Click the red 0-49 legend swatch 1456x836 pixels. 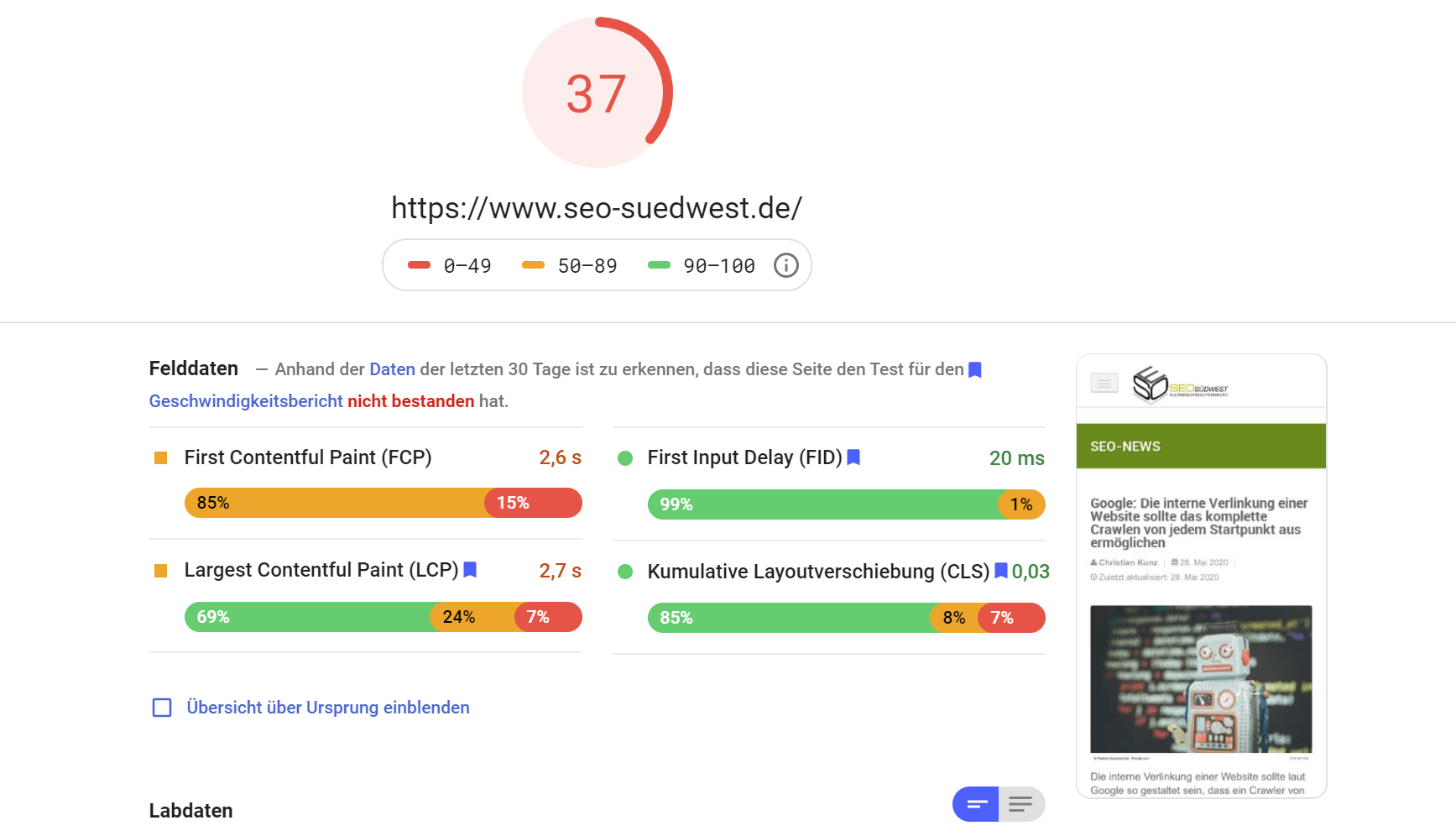click(x=418, y=265)
